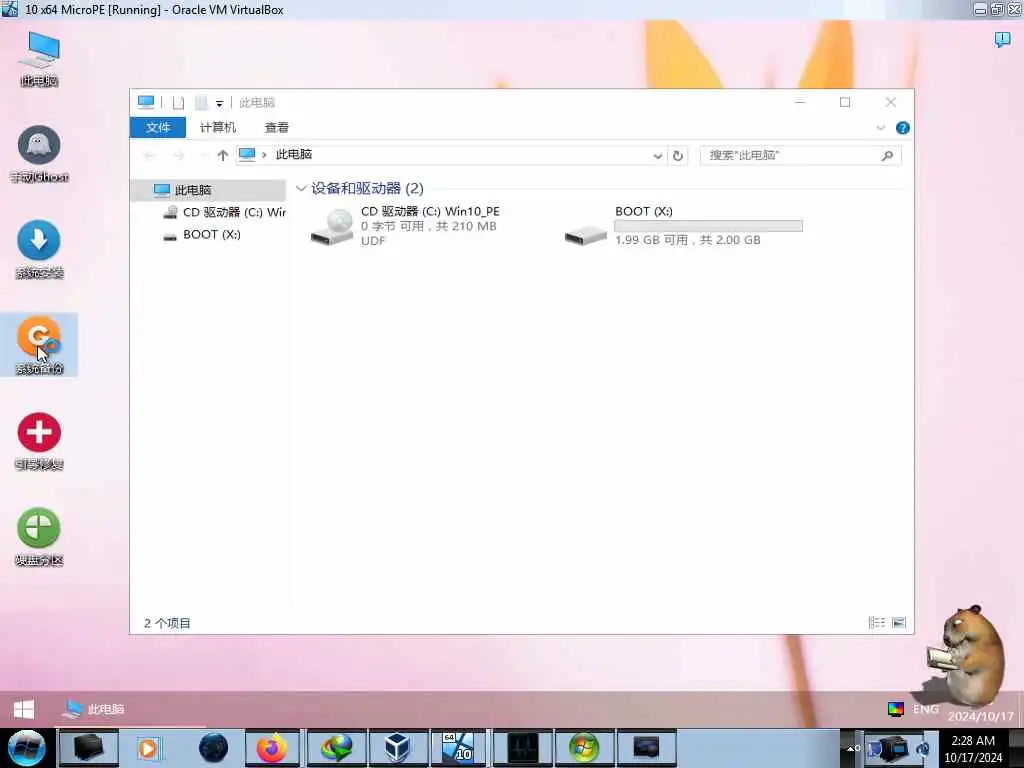
Task: Open Firefox from host taskbar
Action: click(x=272, y=748)
